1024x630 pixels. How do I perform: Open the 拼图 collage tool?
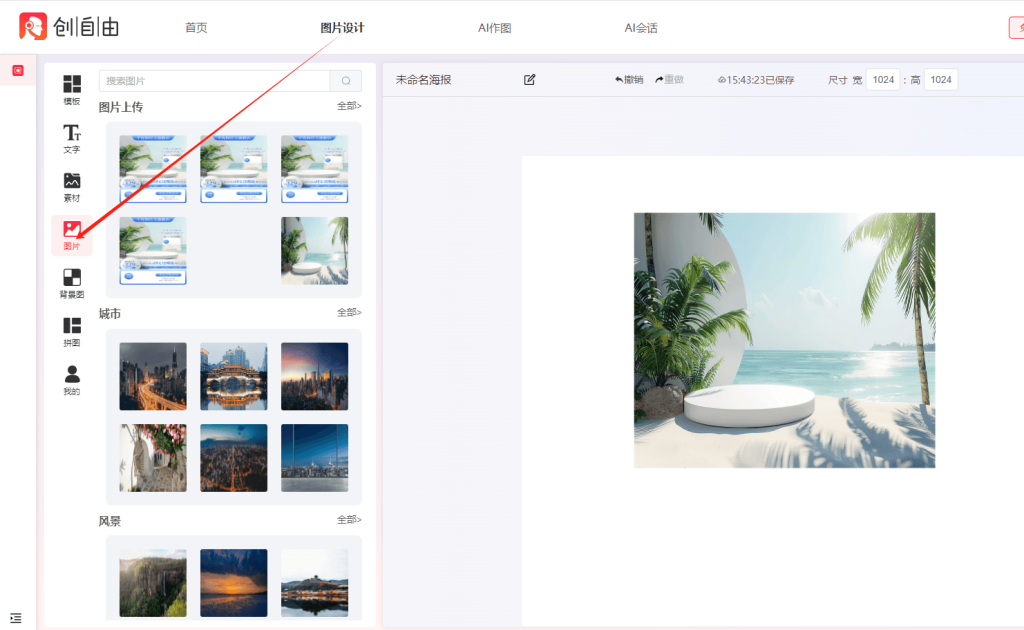(x=72, y=332)
